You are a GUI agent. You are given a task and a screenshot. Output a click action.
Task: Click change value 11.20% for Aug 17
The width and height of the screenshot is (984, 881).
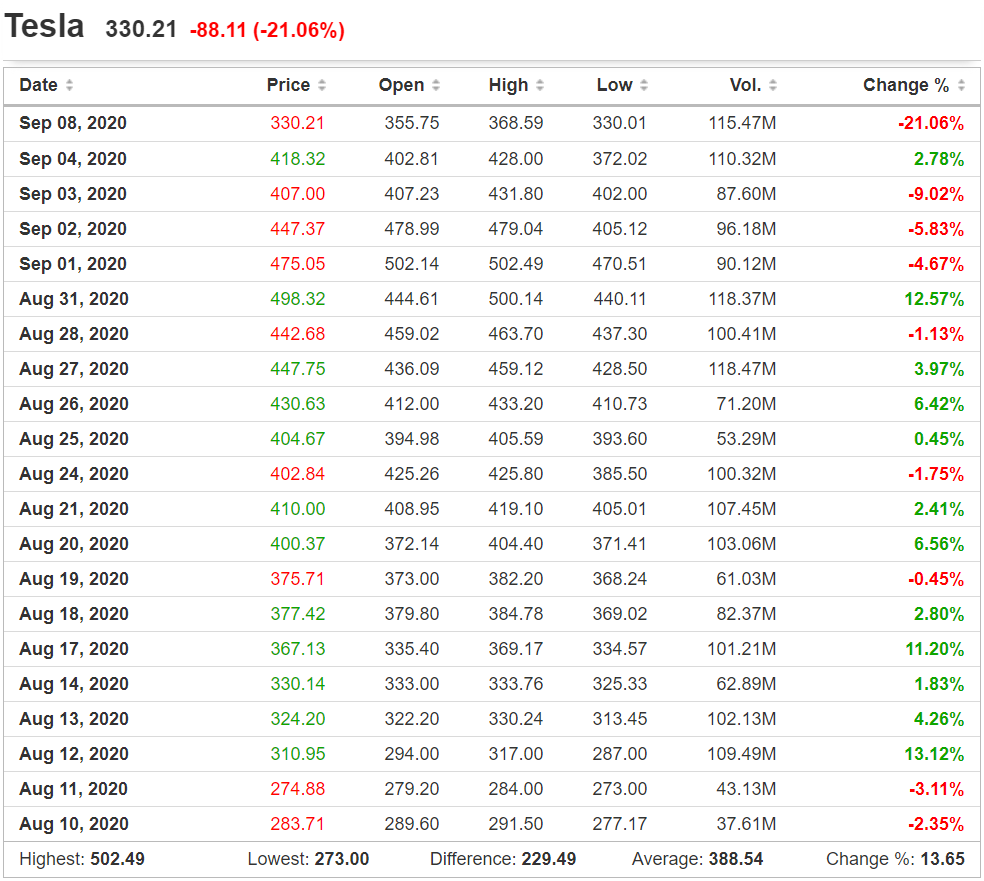(934, 649)
